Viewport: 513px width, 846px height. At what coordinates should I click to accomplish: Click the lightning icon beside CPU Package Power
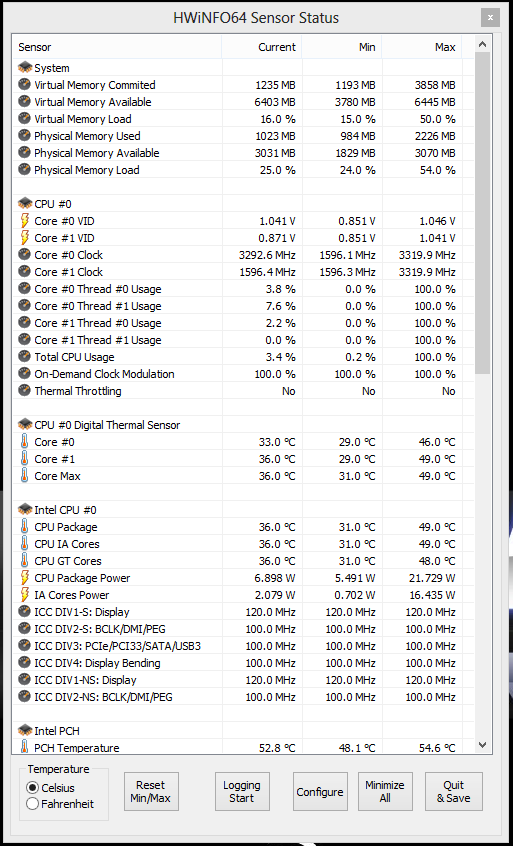[25, 578]
